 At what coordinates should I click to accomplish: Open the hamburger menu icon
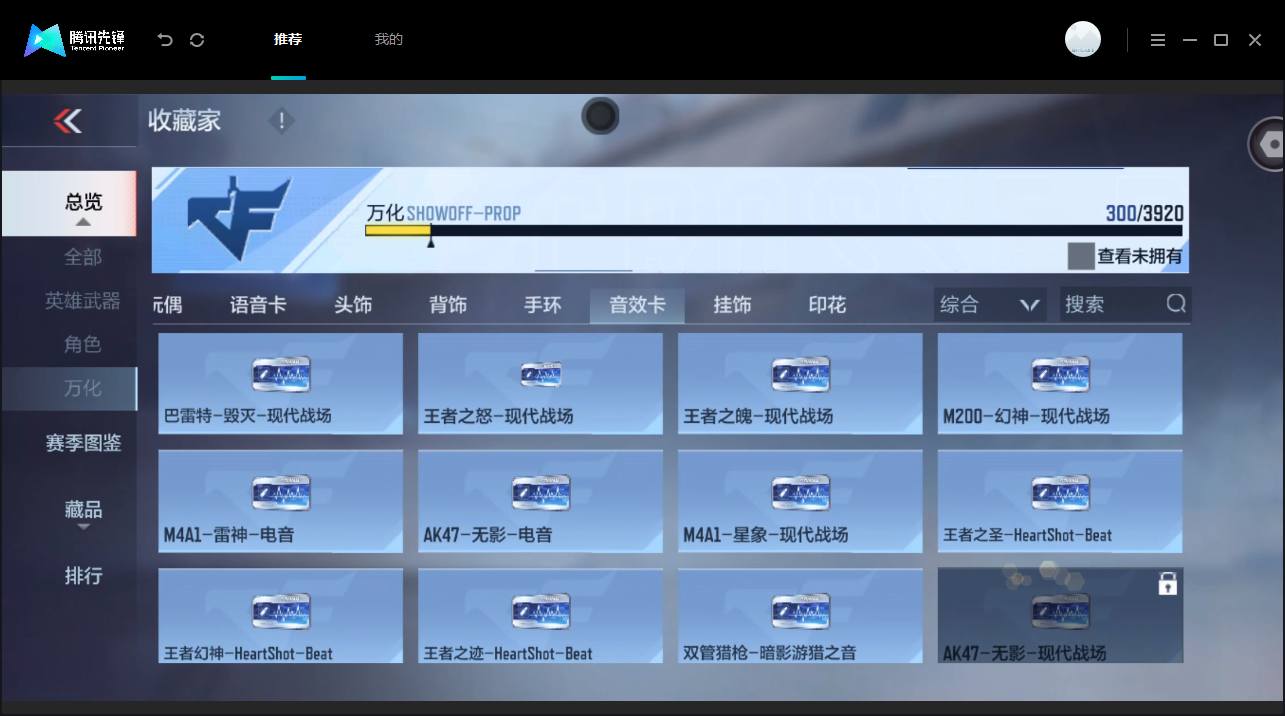pyautogui.click(x=1158, y=40)
